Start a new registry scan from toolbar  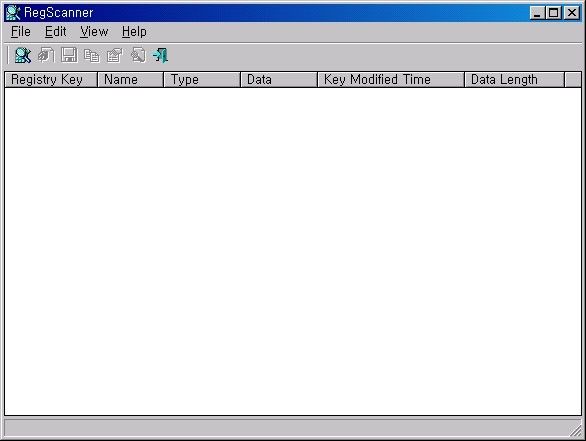coord(23,55)
